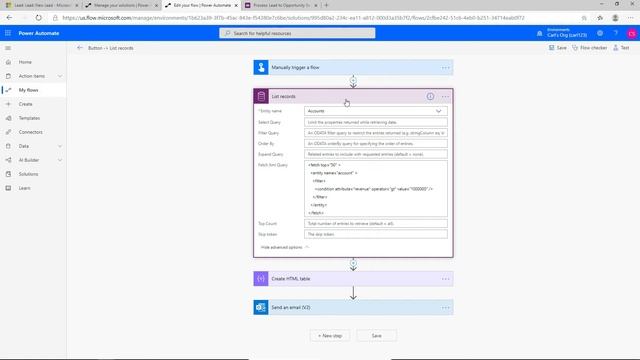Hide advanced options in List records
640x360 pixels.
(x=284, y=247)
